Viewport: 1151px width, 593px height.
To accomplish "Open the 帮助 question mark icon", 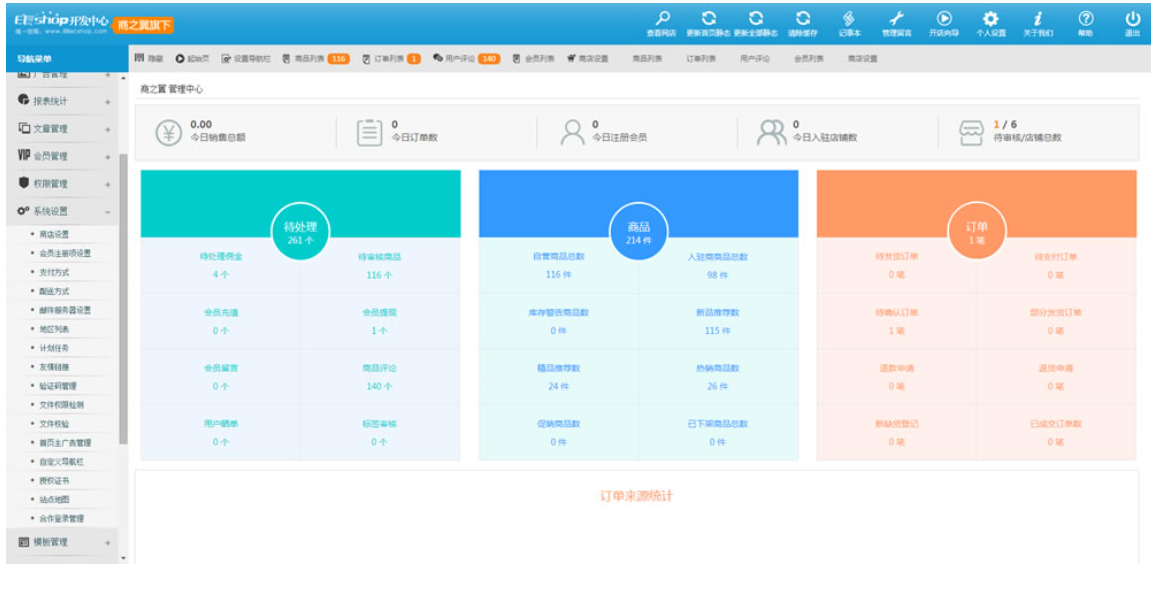I will [1085, 19].
